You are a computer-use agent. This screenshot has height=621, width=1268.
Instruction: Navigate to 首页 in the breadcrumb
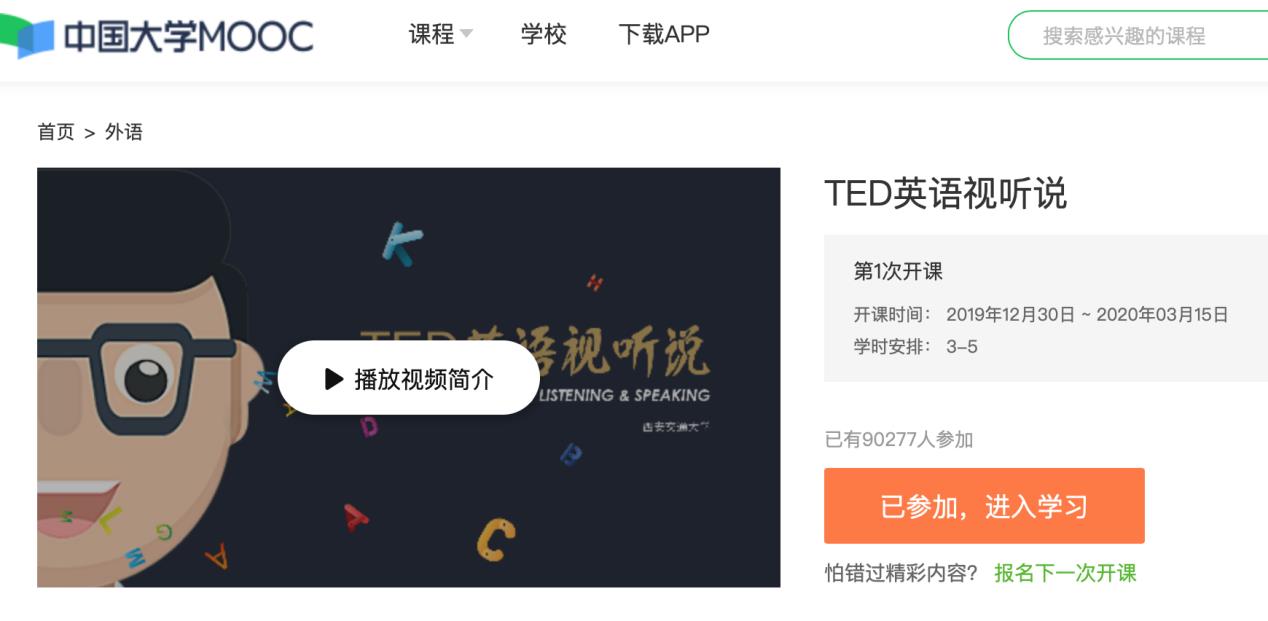(56, 132)
